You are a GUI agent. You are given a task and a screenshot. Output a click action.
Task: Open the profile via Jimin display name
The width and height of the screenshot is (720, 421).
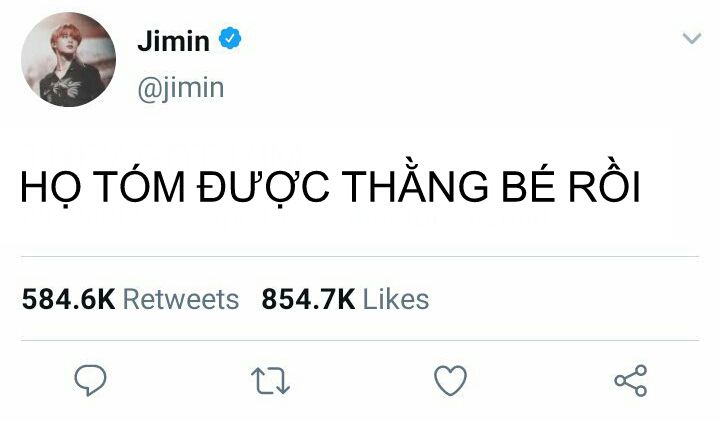click(x=174, y=40)
